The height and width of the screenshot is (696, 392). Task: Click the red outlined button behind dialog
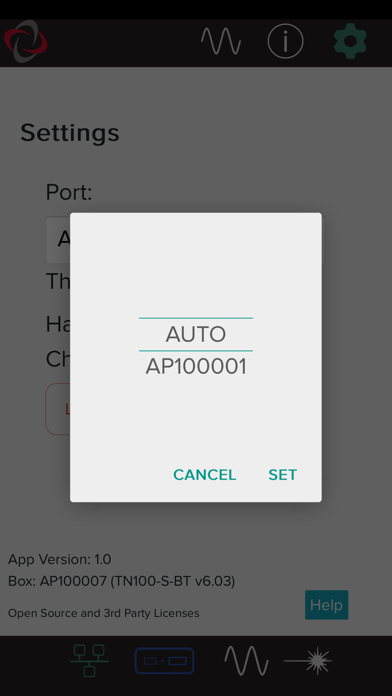tap(58, 409)
